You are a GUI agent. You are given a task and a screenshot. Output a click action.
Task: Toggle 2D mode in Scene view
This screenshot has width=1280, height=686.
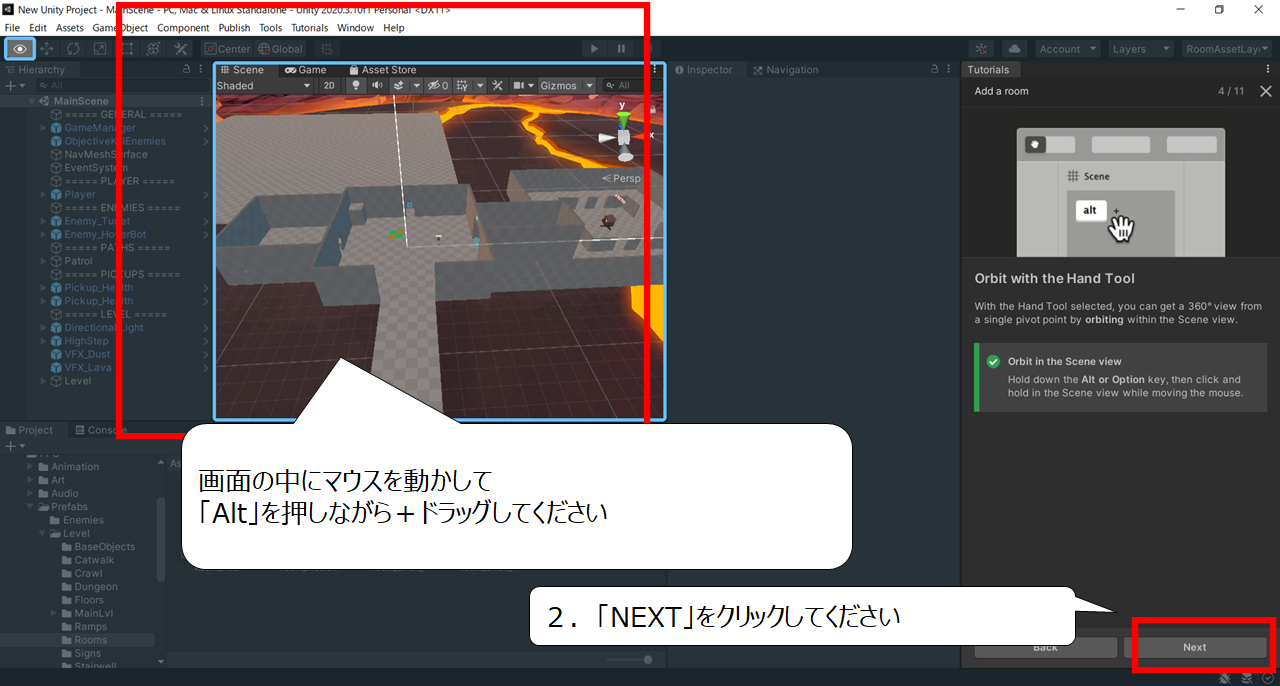click(329, 86)
